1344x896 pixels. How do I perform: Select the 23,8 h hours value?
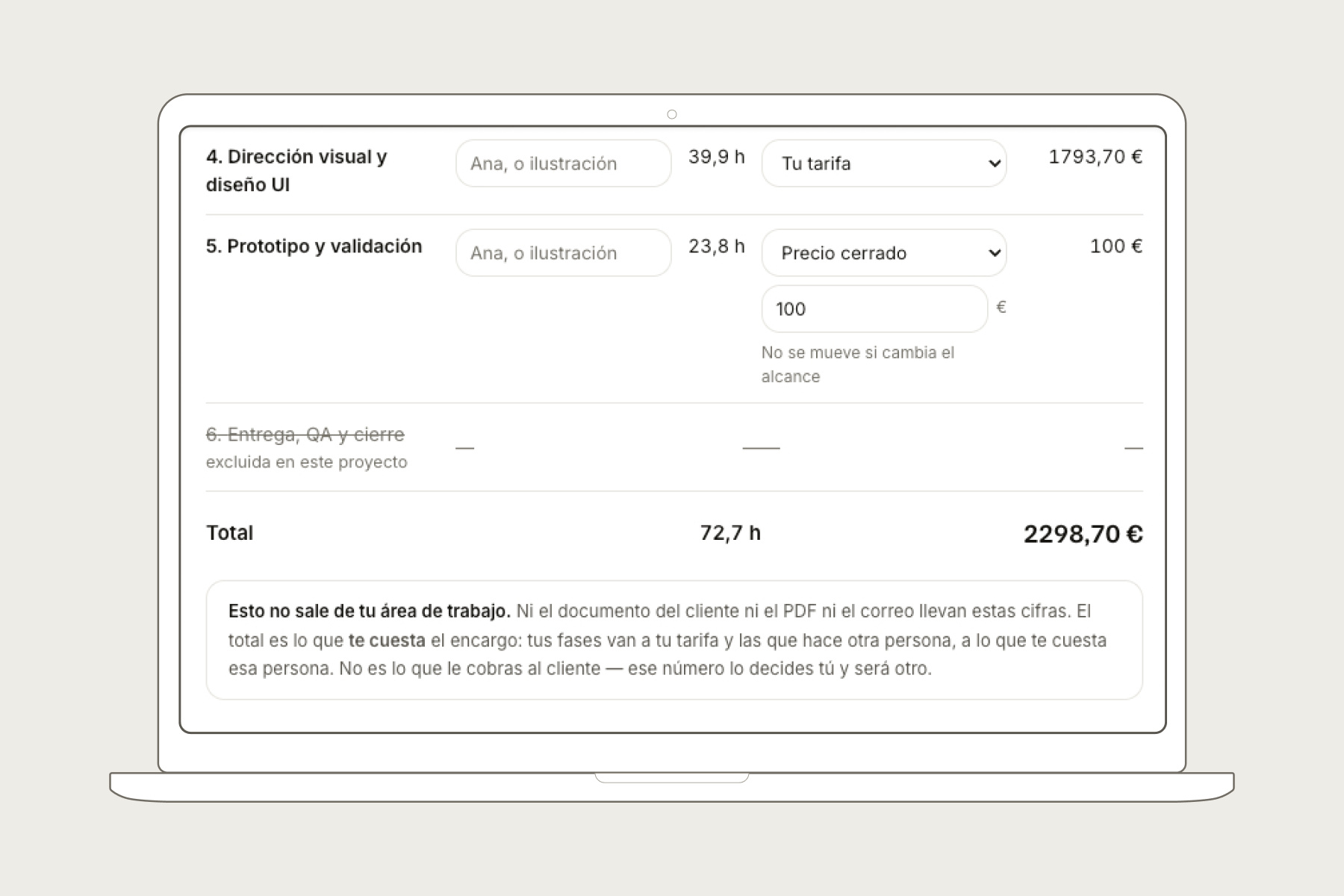[717, 246]
